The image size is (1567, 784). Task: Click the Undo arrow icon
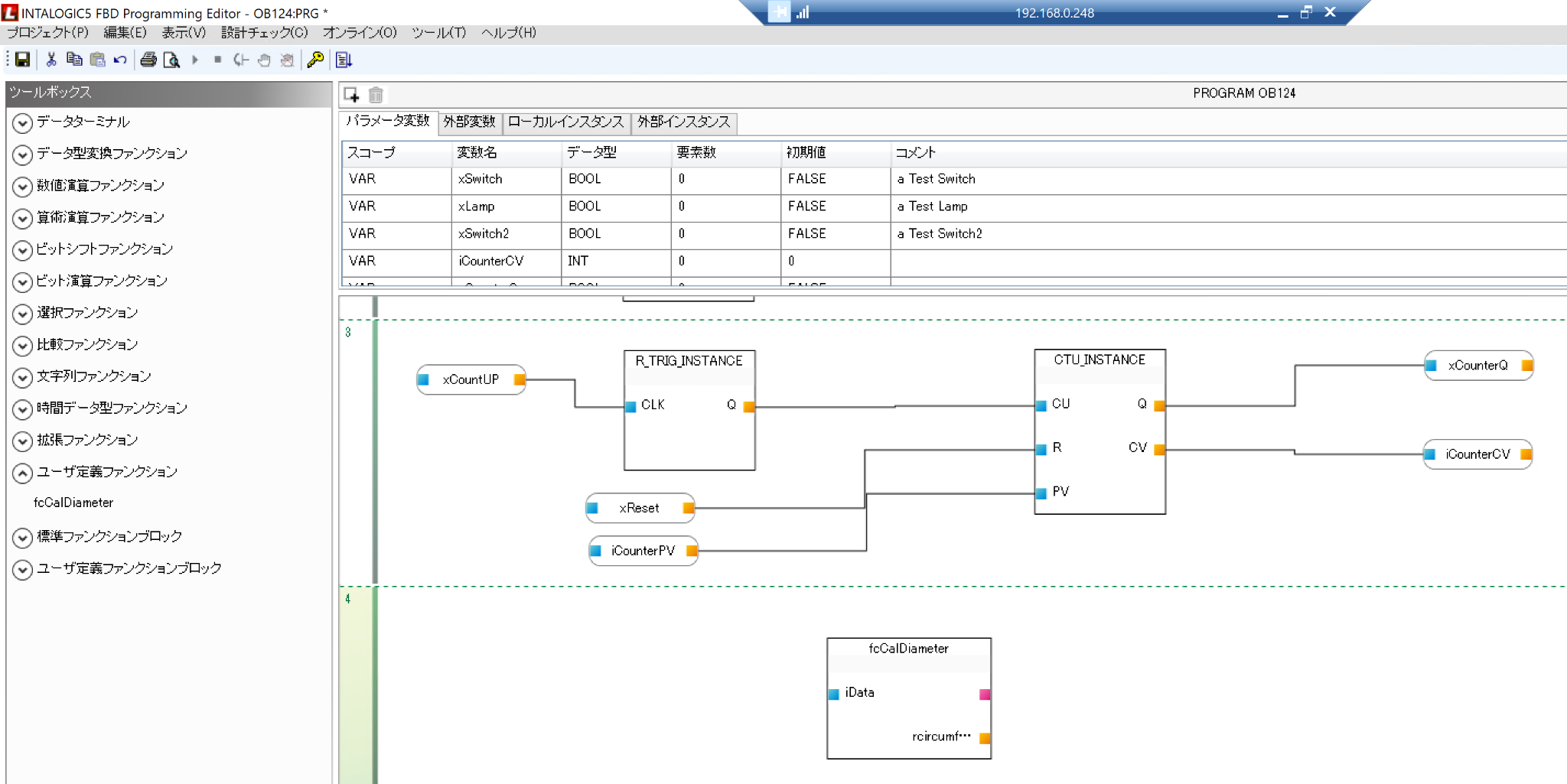click(120, 60)
